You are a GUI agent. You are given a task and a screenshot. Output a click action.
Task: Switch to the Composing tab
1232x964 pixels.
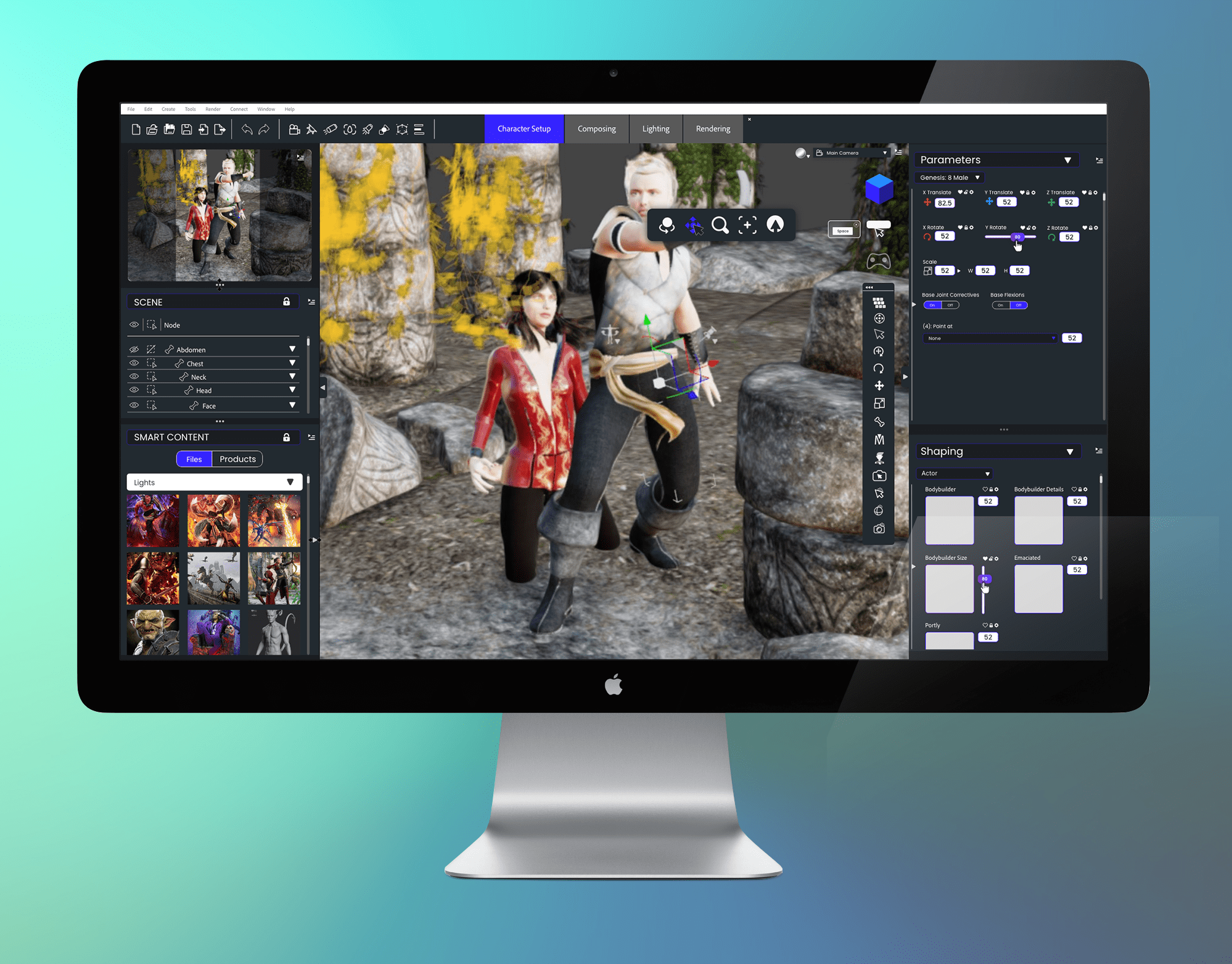pyautogui.click(x=597, y=129)
